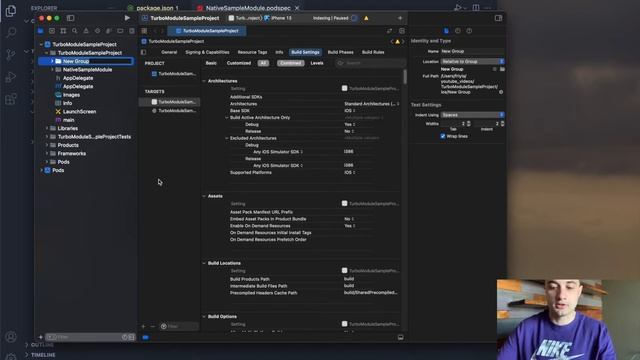Toggle the targets list sidebar icon
This screenshot has height=360, width=640.
click(x=143, y=52)
